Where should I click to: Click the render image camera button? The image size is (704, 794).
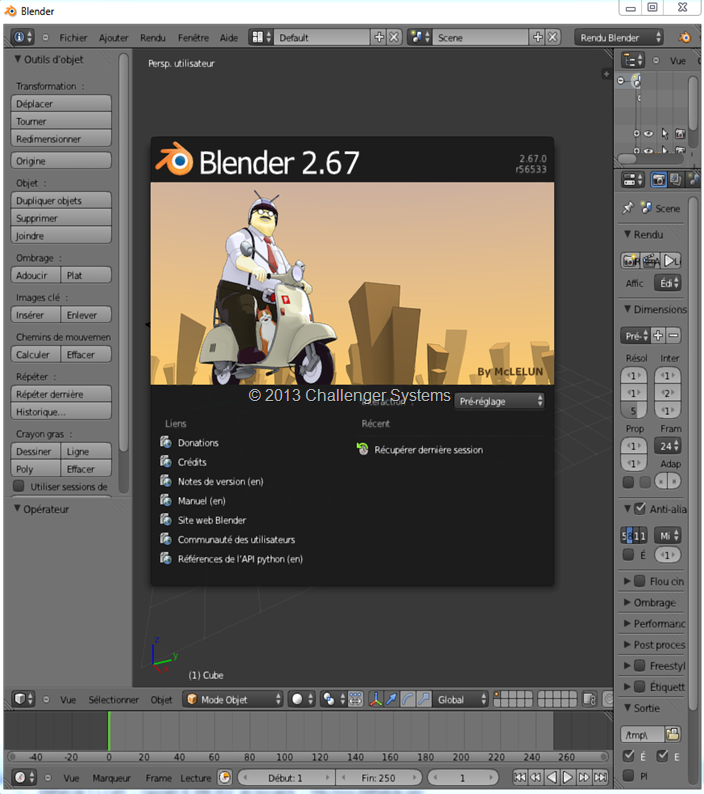tap(631, 261)
